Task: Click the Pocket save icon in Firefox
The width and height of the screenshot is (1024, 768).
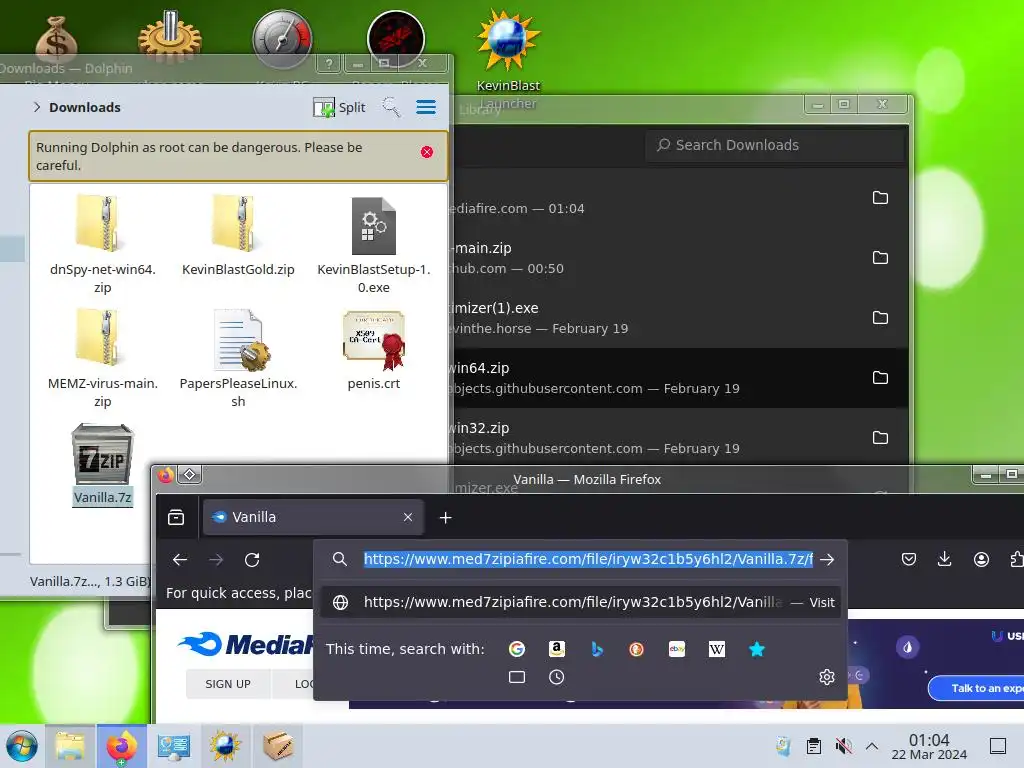Action: (x=908, y=559)
